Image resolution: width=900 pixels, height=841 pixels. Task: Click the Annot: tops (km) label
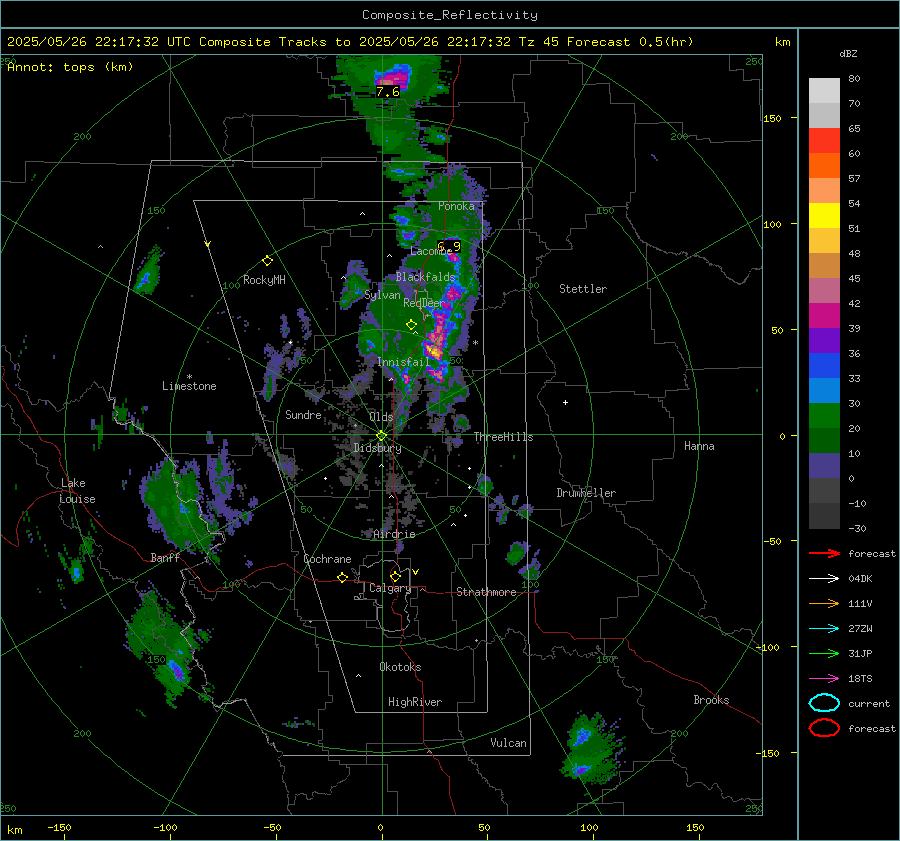(x=70, y=67)
